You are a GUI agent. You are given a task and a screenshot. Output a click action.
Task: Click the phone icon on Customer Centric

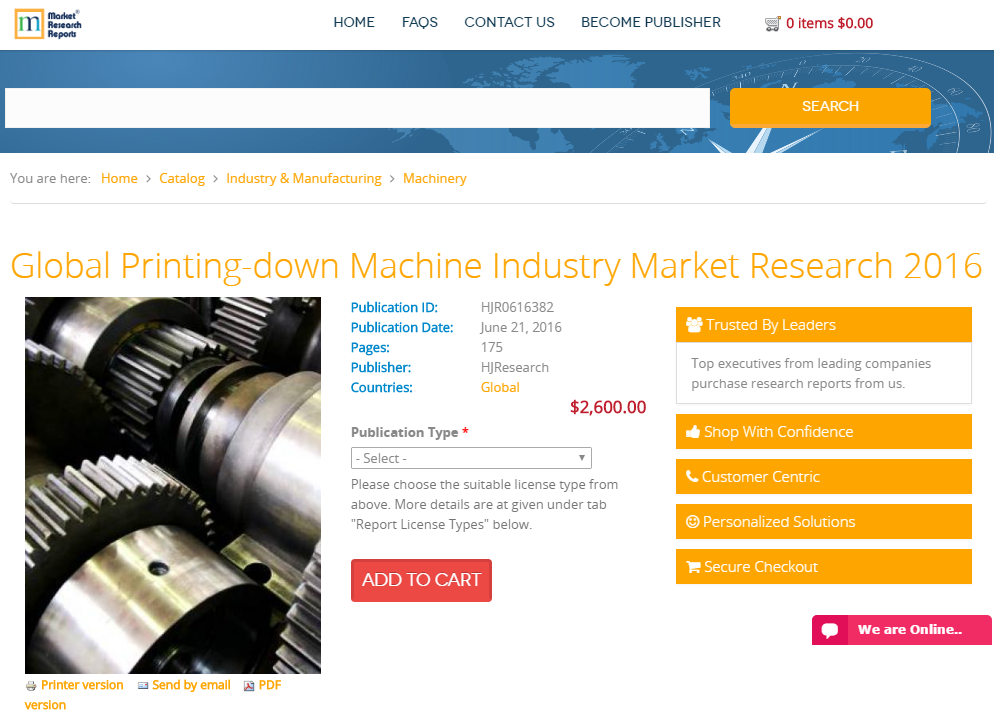tap(692, 477)
